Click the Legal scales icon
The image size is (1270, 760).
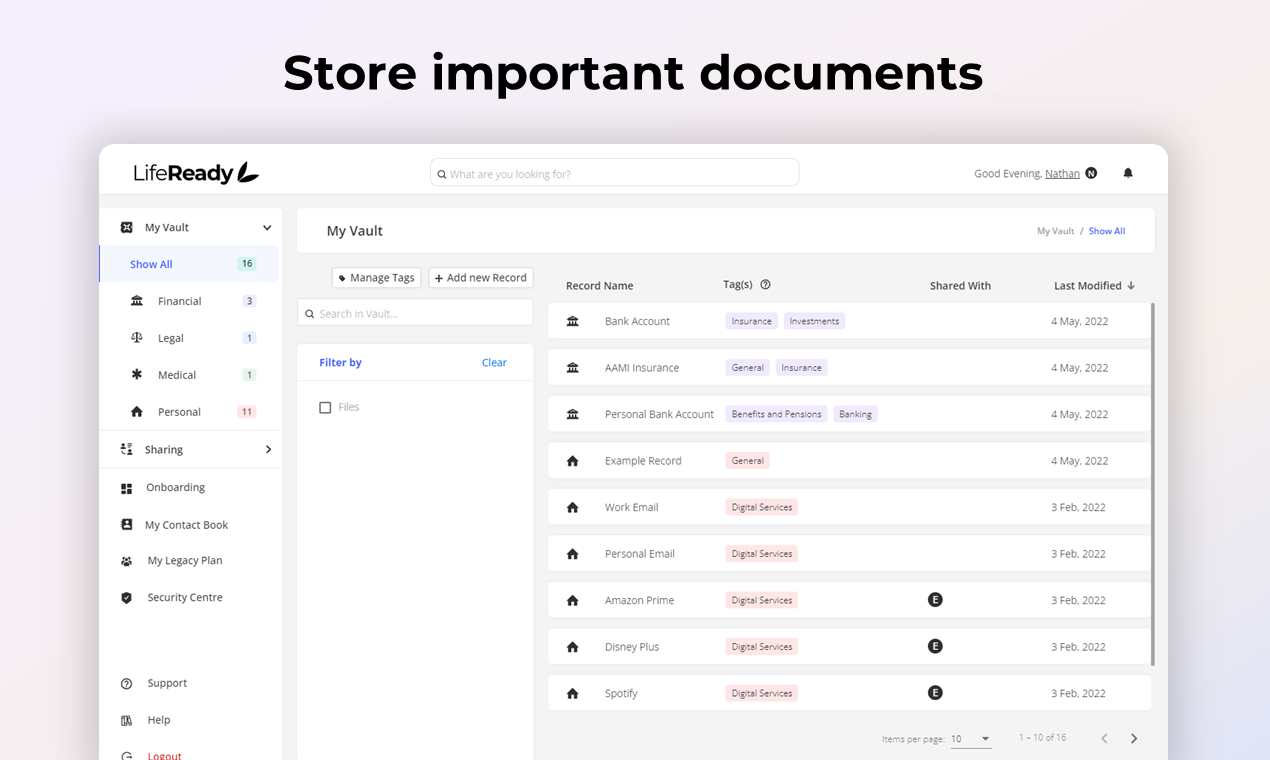coord(137,338)
